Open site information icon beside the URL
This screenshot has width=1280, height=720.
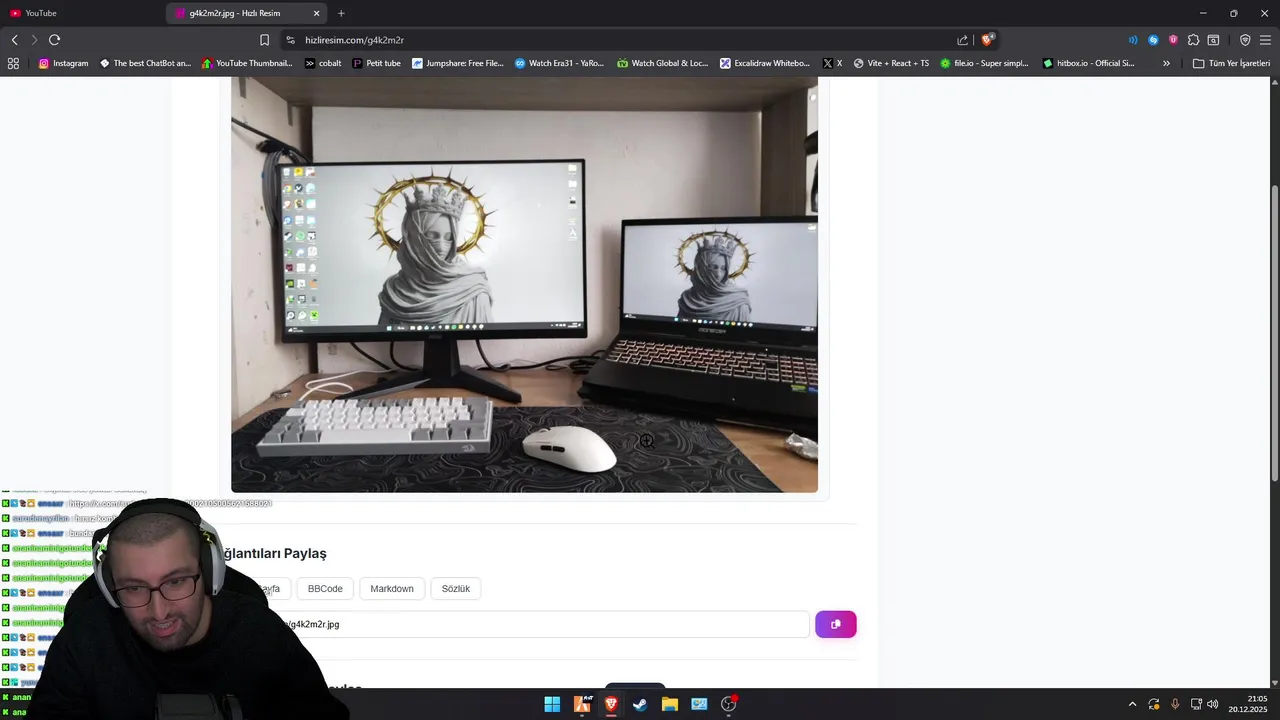[x=290, y=40]
